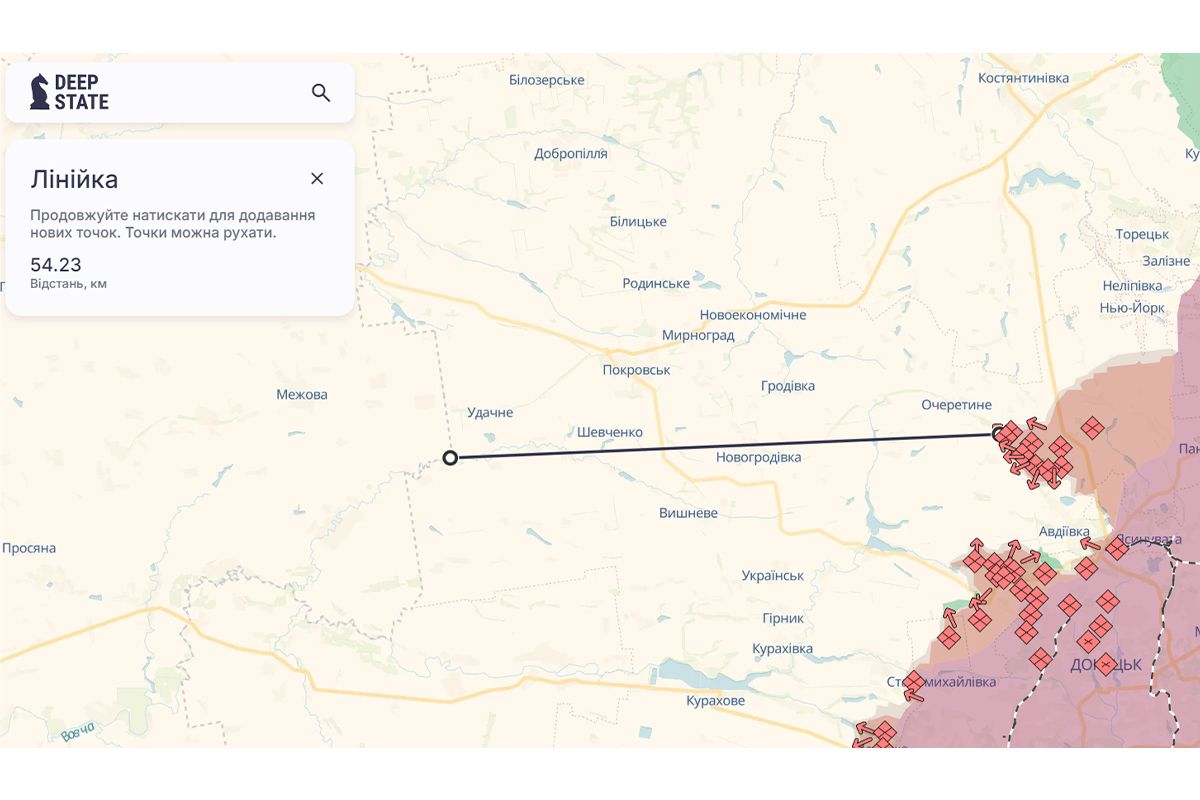1200x800 pixels.
Task: Click the Покровськ city label
Action: pyautogui.click(x=636, y=370)
